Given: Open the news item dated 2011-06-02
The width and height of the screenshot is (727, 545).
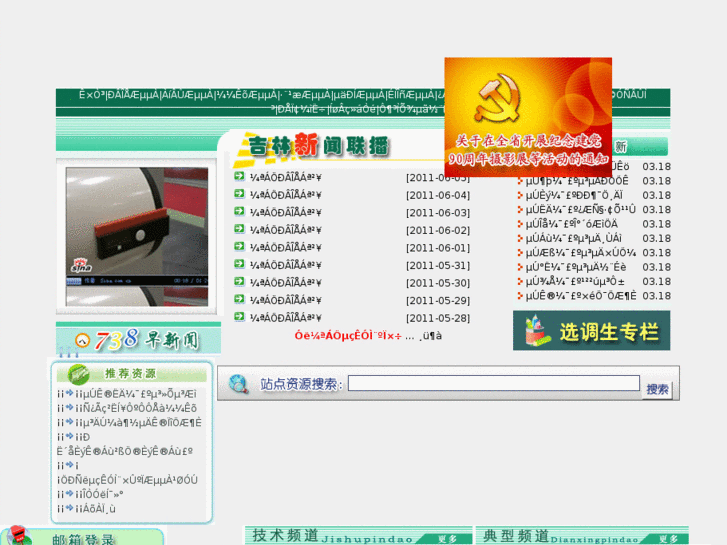Looking at the screenshot, I should click(286, 230).
